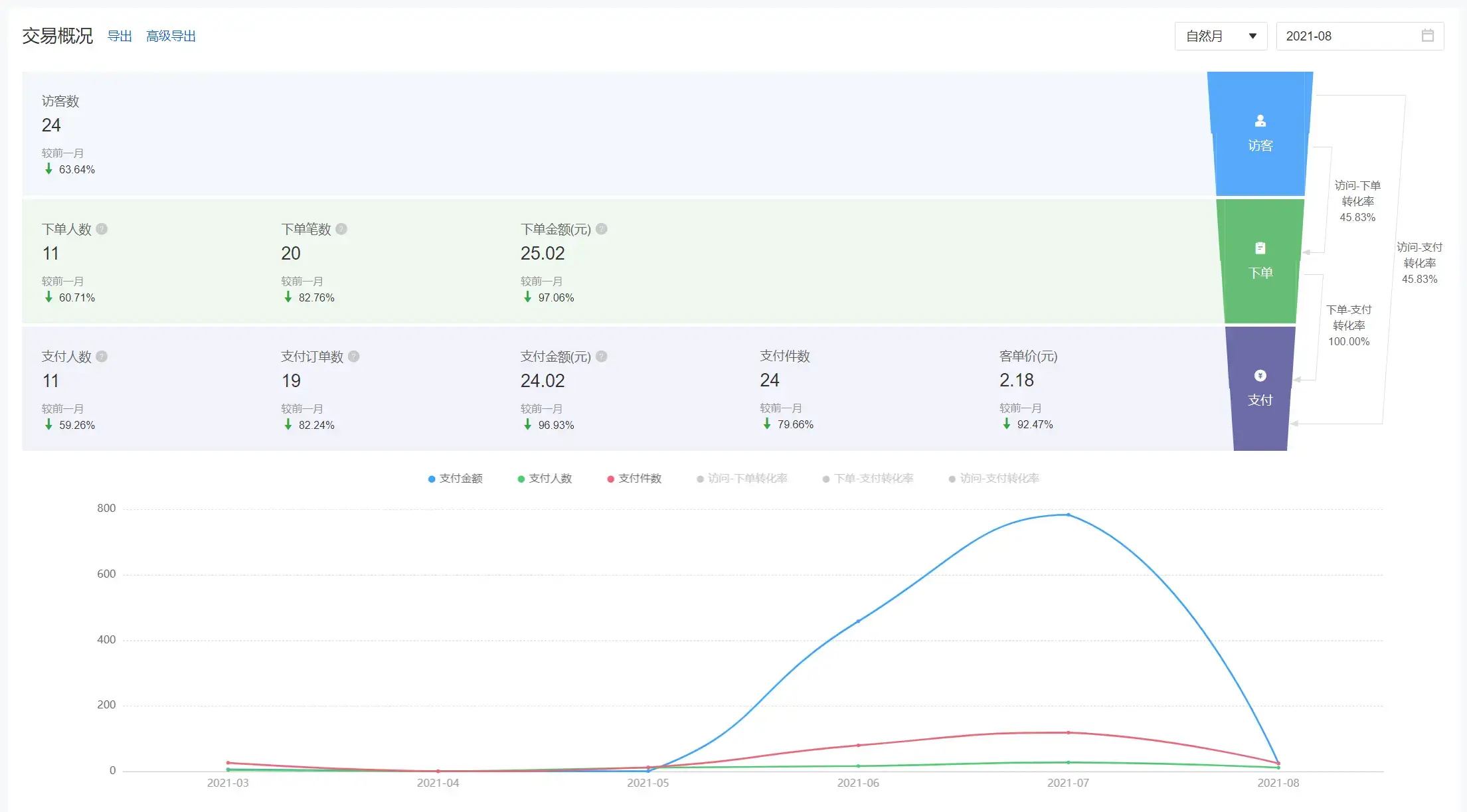The width and height of the screenshot is (1467, 812).
Task: Click the 高级导出 advanced export link
Action: click(171, 36)
